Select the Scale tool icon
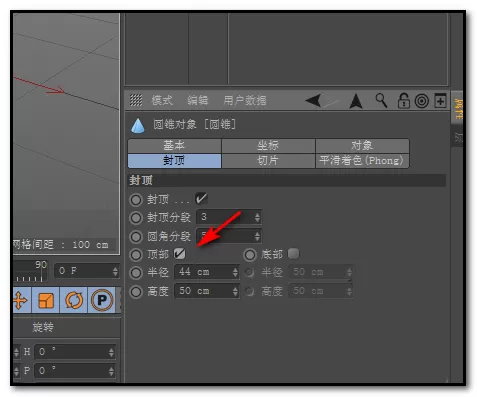 pyautogui.click(x=46, y=300)
